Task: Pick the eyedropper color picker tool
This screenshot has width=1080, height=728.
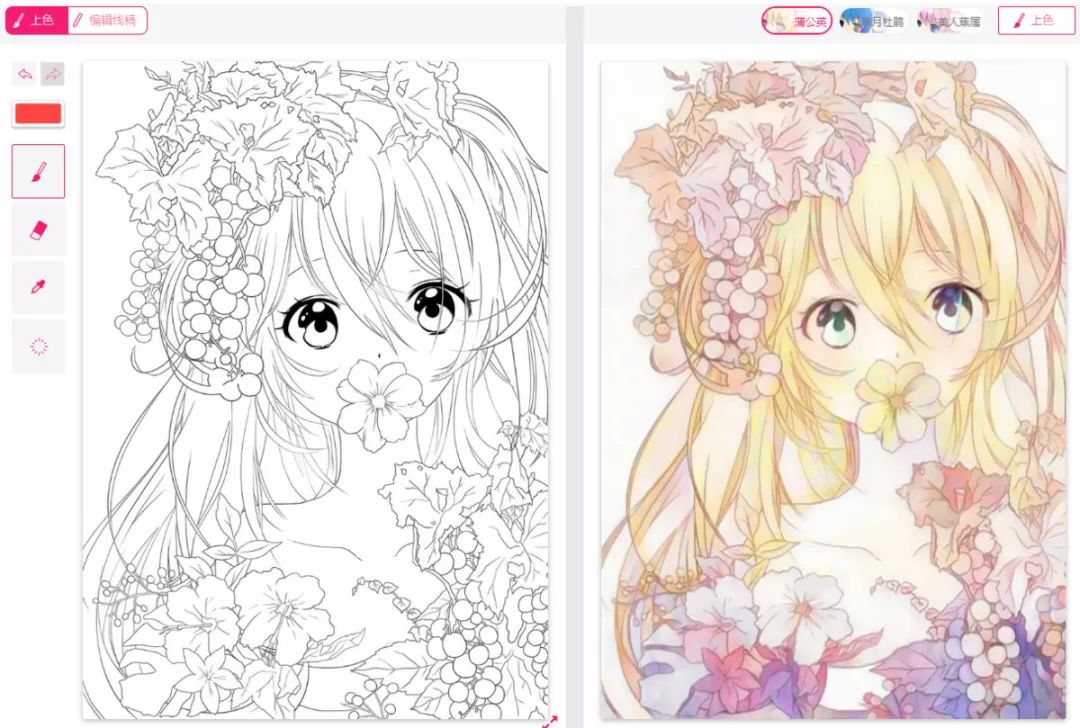Action: pyautogui.click(x=39, y=287)
